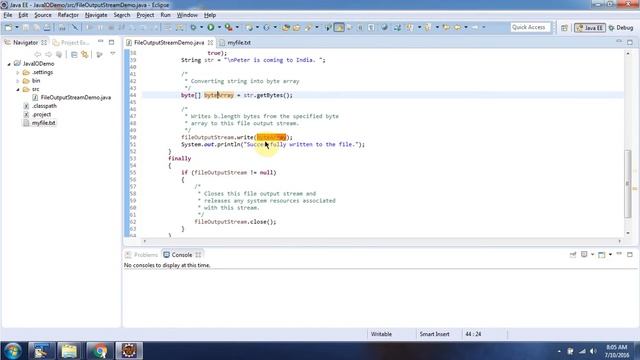Viewport: 640px width, 360px height.
Task: Click the editor horizontal scrollbar
Action: click(382, 241)
